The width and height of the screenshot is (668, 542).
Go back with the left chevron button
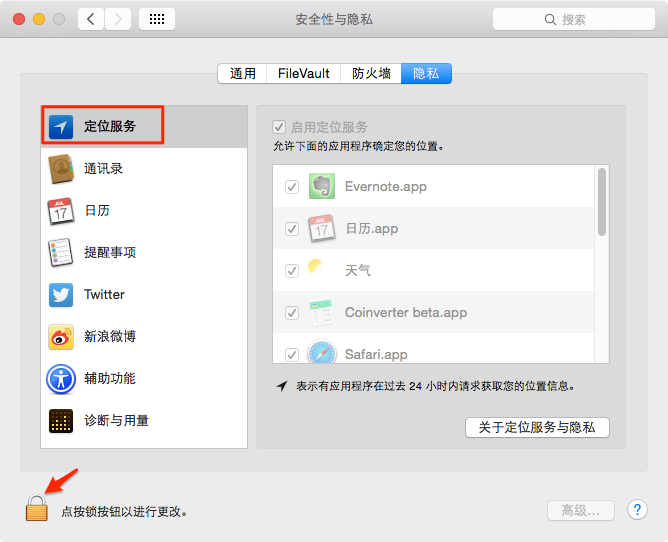(x=91, y=19)
